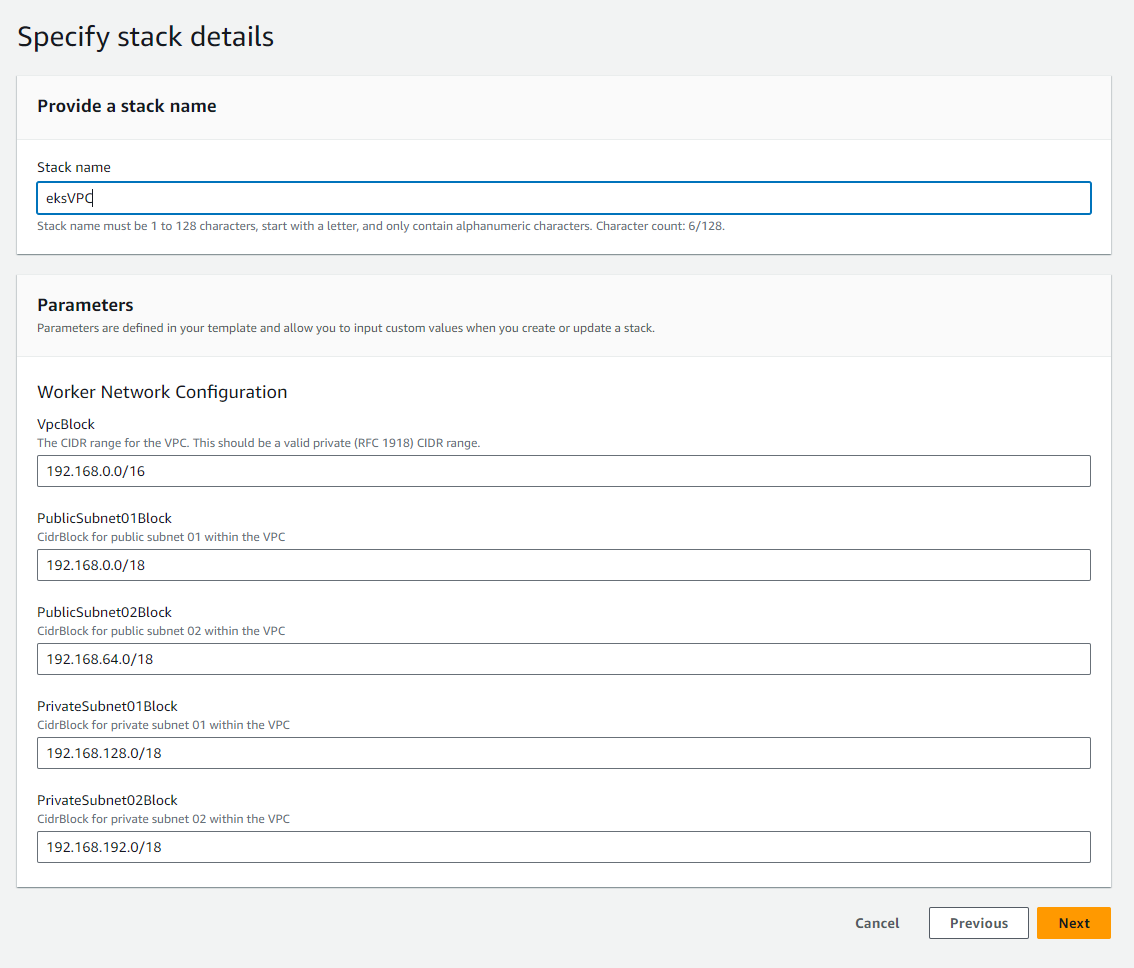Click the 'PublicSubnet01Block' label

(104, 518)
